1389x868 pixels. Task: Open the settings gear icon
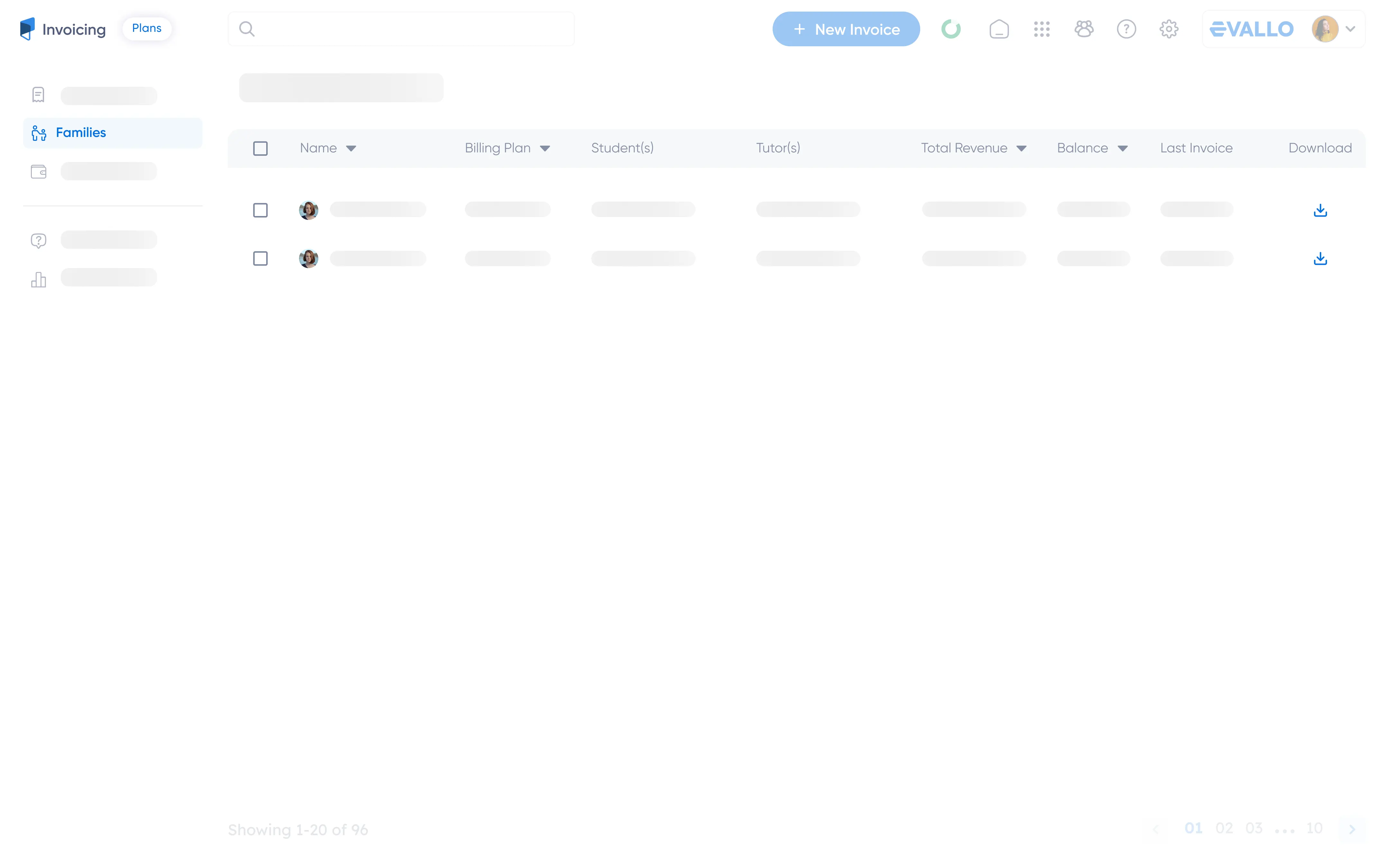coord(1168,29)
